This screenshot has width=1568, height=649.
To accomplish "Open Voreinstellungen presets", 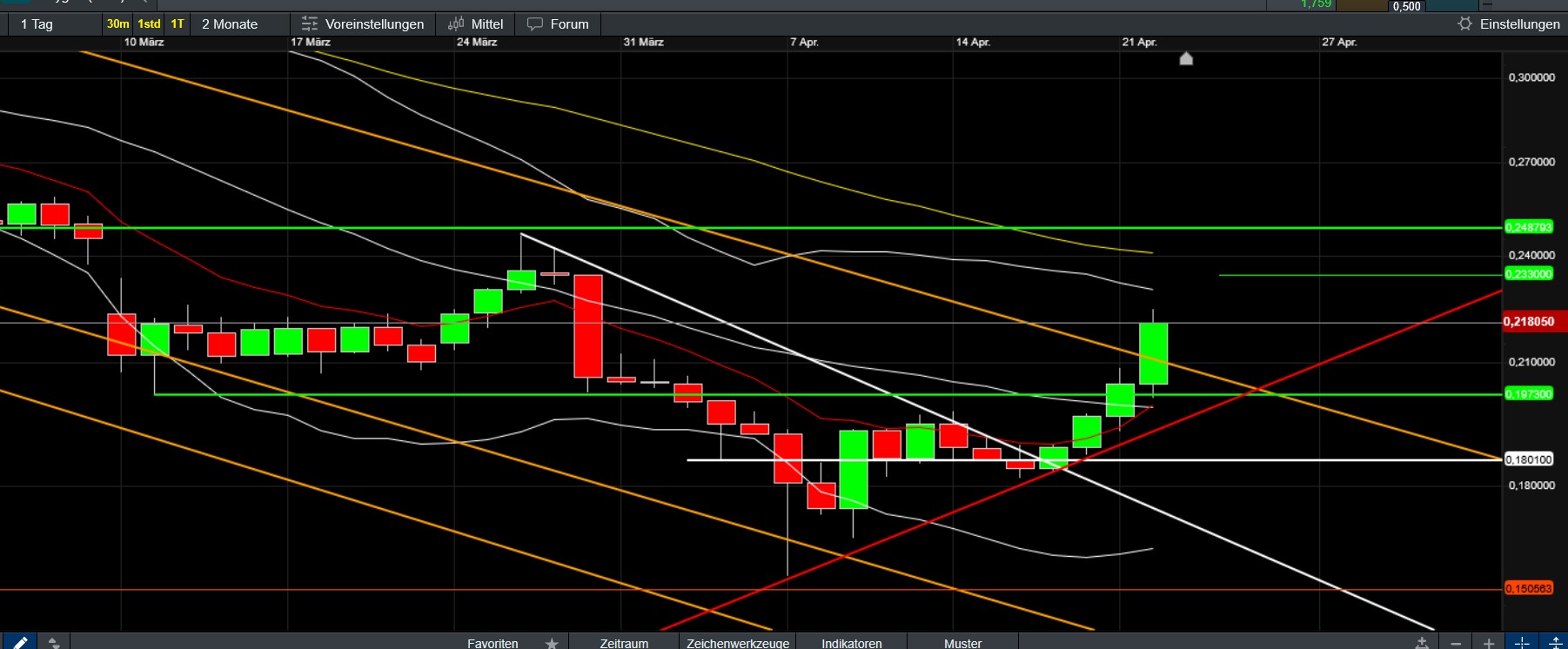I will click(374, 24).
